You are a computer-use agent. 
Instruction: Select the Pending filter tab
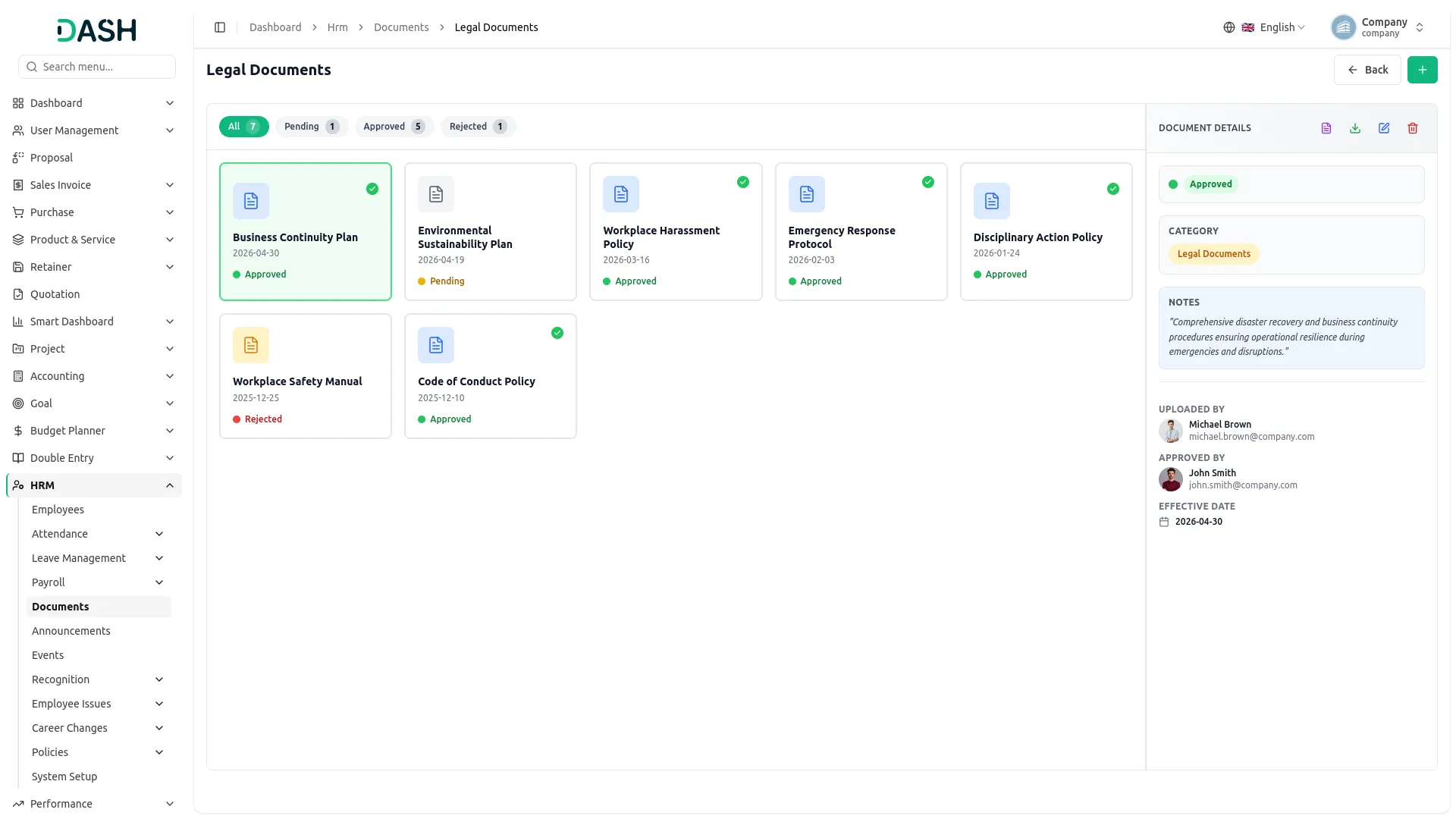(312, 127)
